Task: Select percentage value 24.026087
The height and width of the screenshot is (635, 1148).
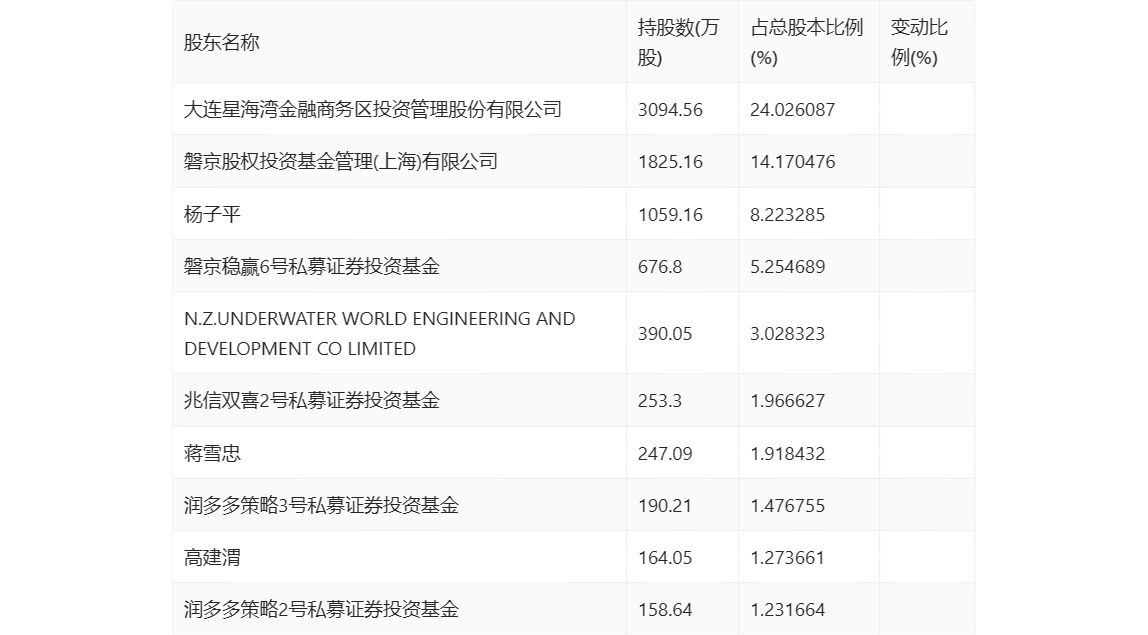Action: [792, 110]
